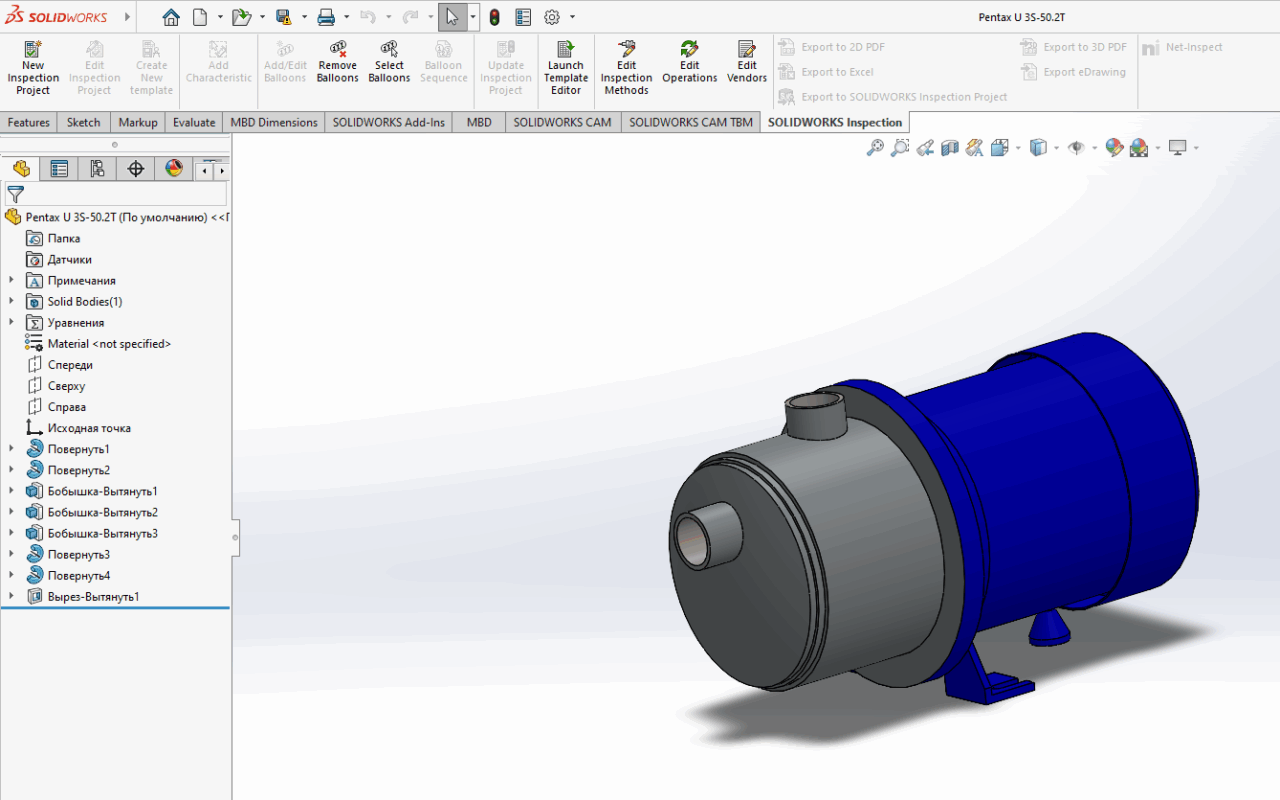The height and width of the screenshot is (800, 1280).
Task: Expand the Примечания tree node
Action: pos(12,280)
